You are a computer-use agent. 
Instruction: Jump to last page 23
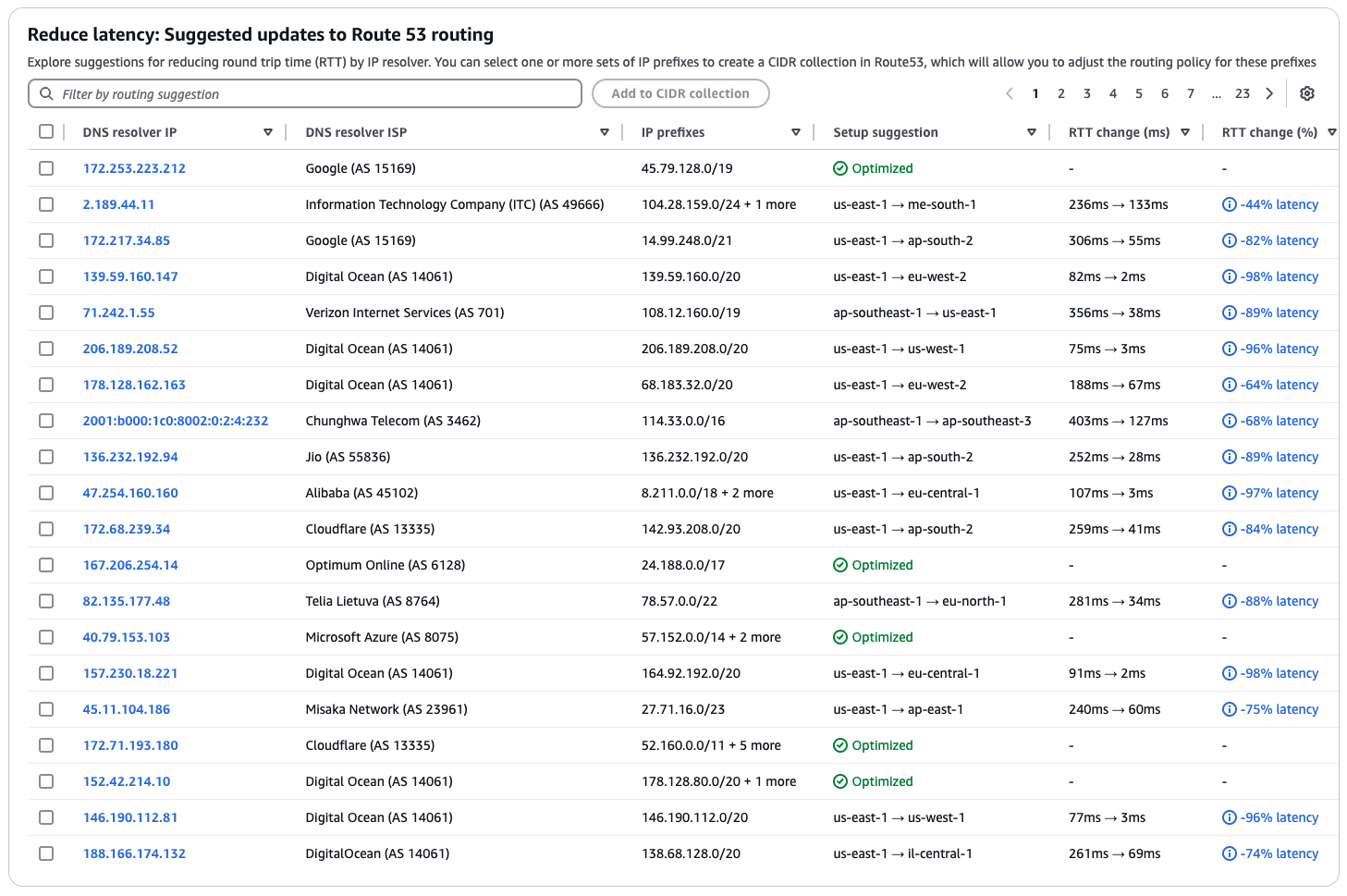(x=1243, y=93)
